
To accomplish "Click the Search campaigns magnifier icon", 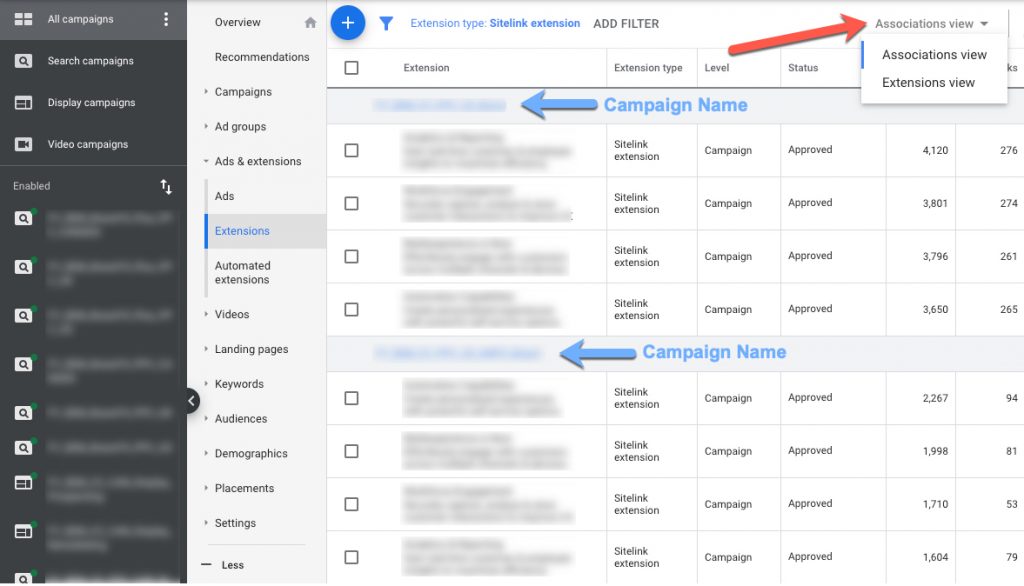I will coord(23,61).
